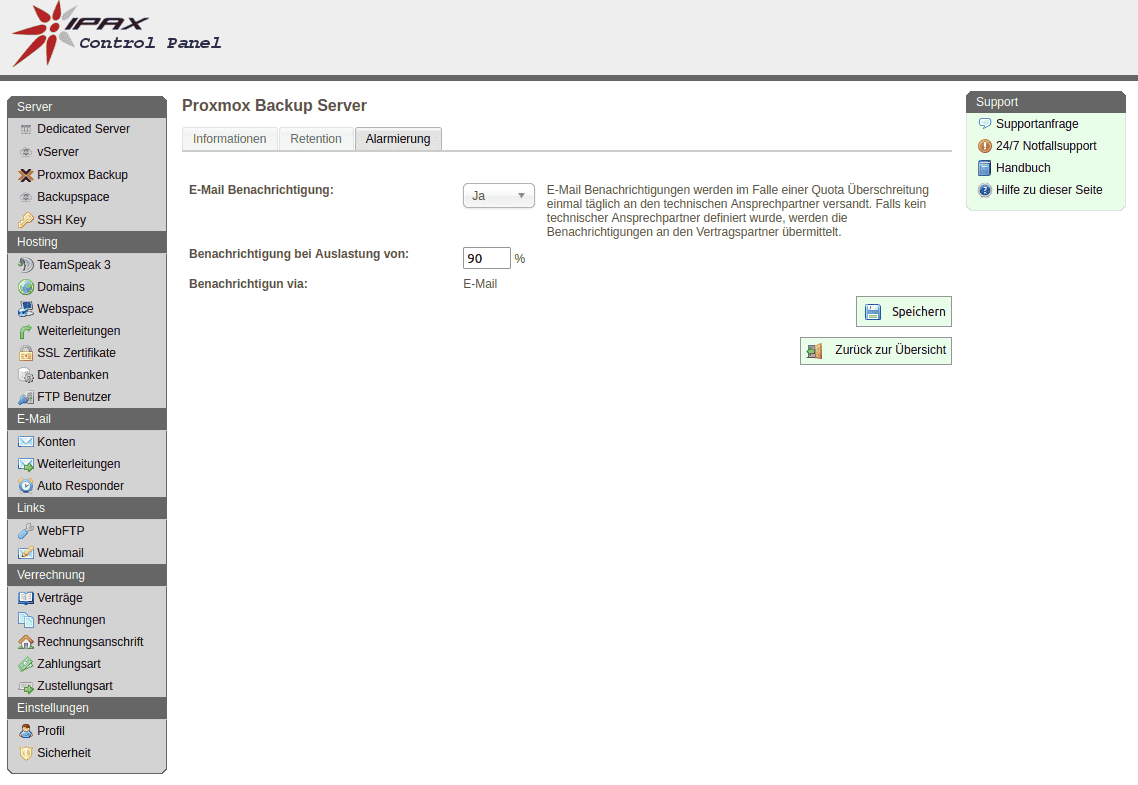Click the Proxmox Backup sidebar icon
This screenshot has width=1138, height=785.
[x=26, y=175]
